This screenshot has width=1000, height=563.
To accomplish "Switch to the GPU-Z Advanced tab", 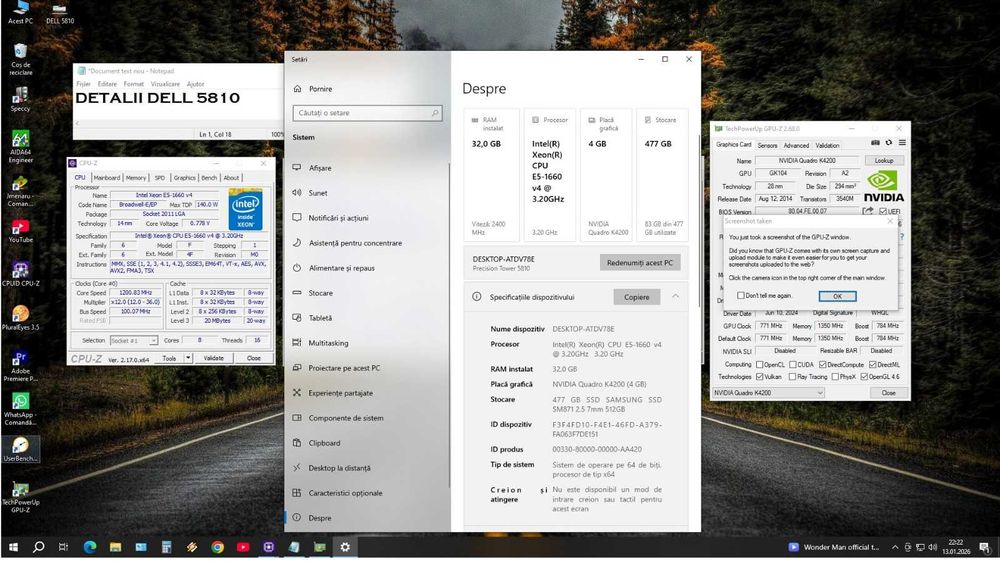I will point(796,145).
